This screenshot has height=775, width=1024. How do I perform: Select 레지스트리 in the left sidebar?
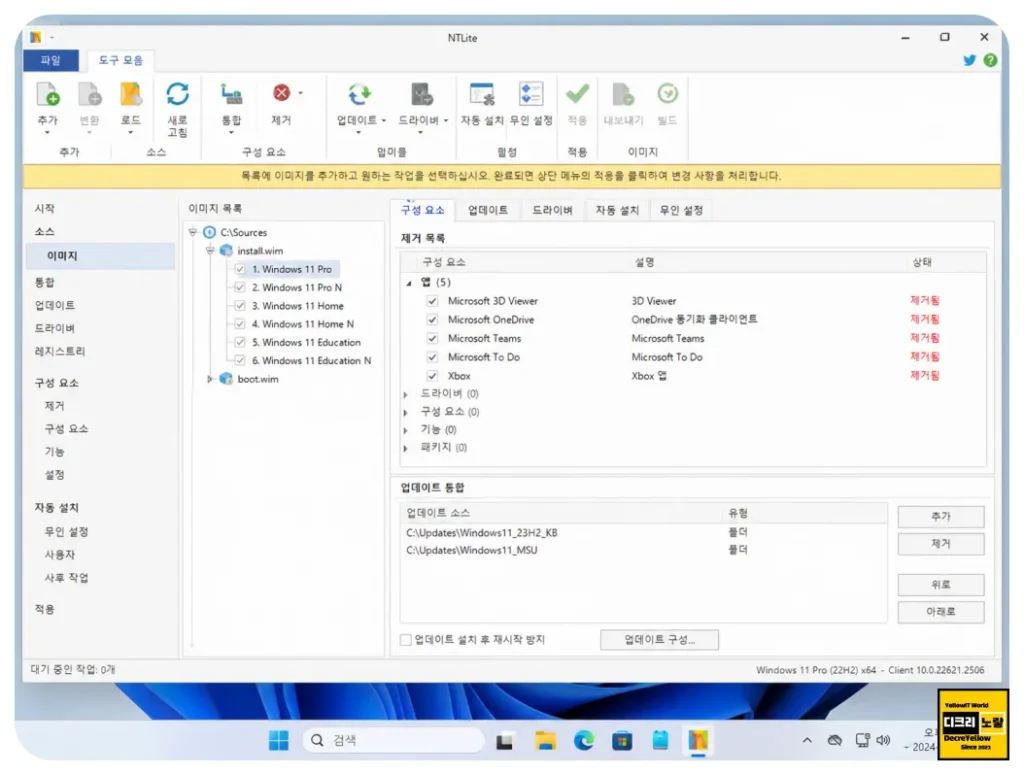click(x=59, y=351)
